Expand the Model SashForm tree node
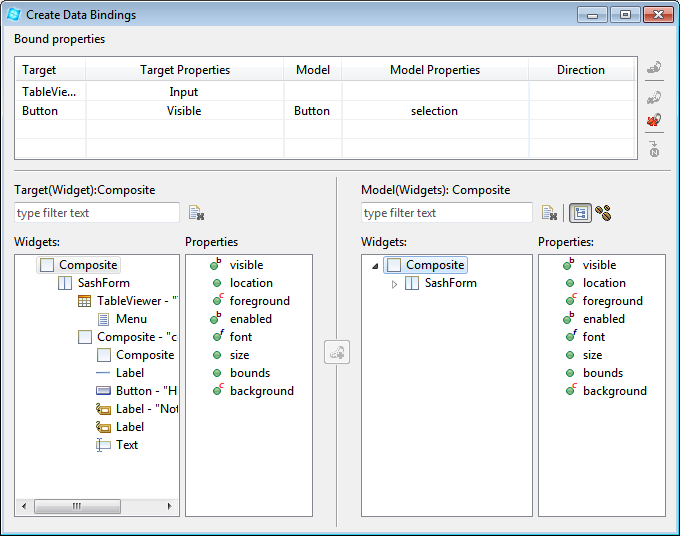The width and height of the screenshot is (680, 536). click(394, 284)
